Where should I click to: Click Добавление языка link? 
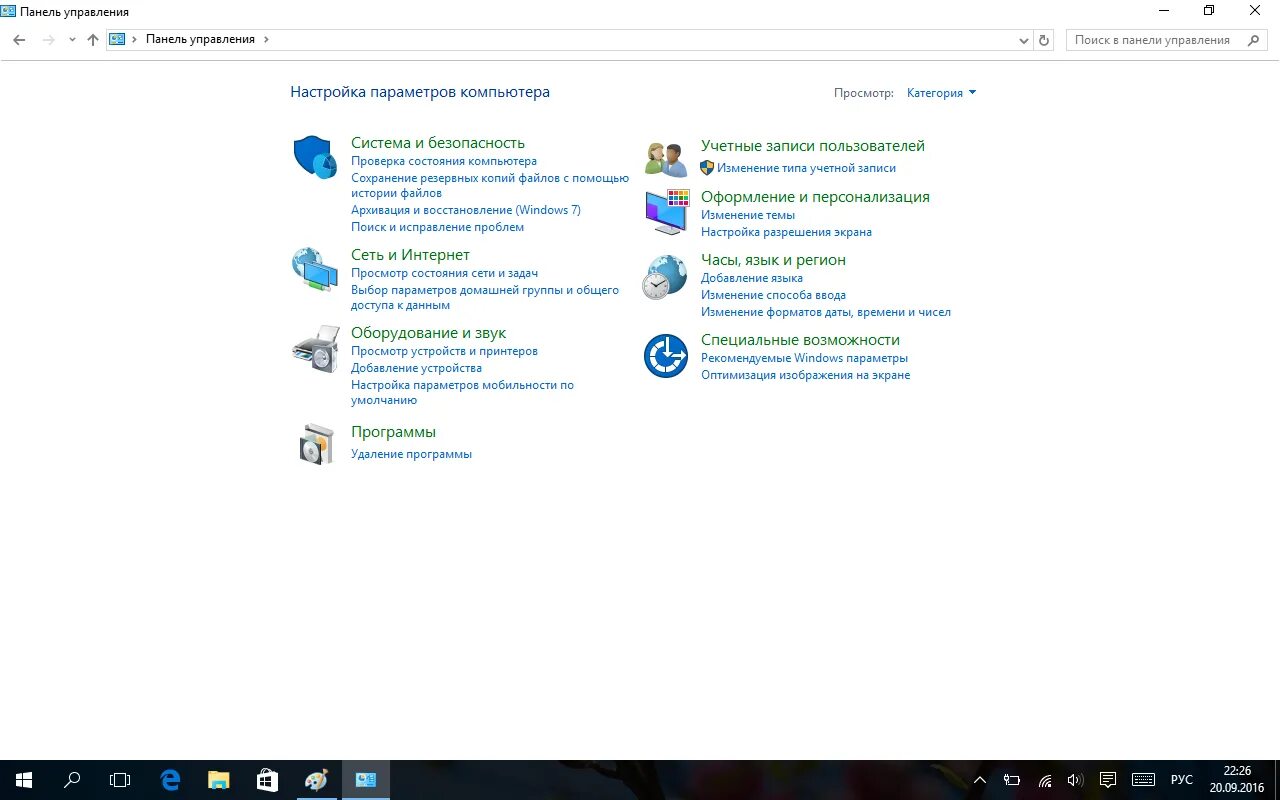752,278
